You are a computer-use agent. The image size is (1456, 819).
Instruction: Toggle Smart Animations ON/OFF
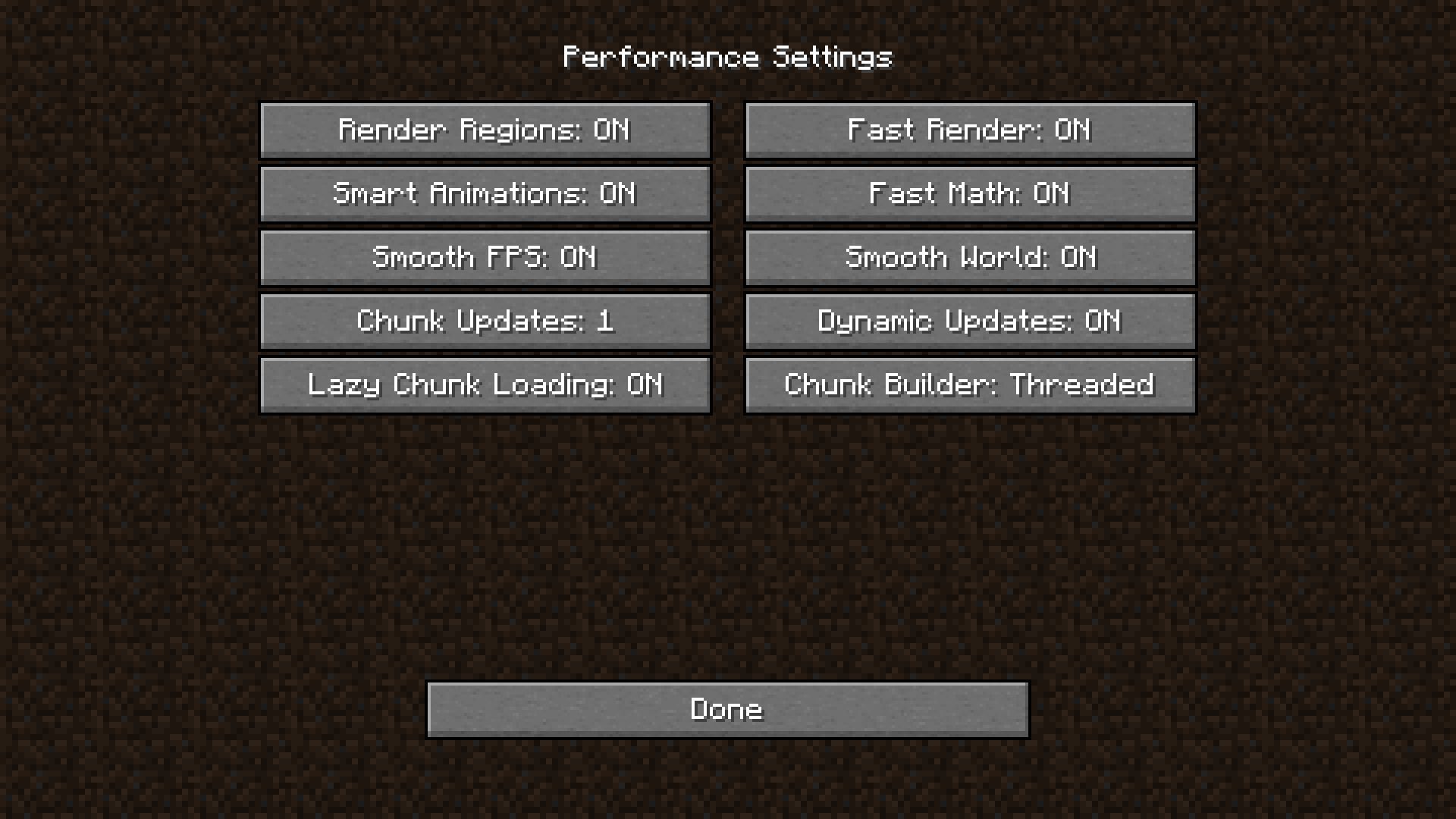click(485, 193)
